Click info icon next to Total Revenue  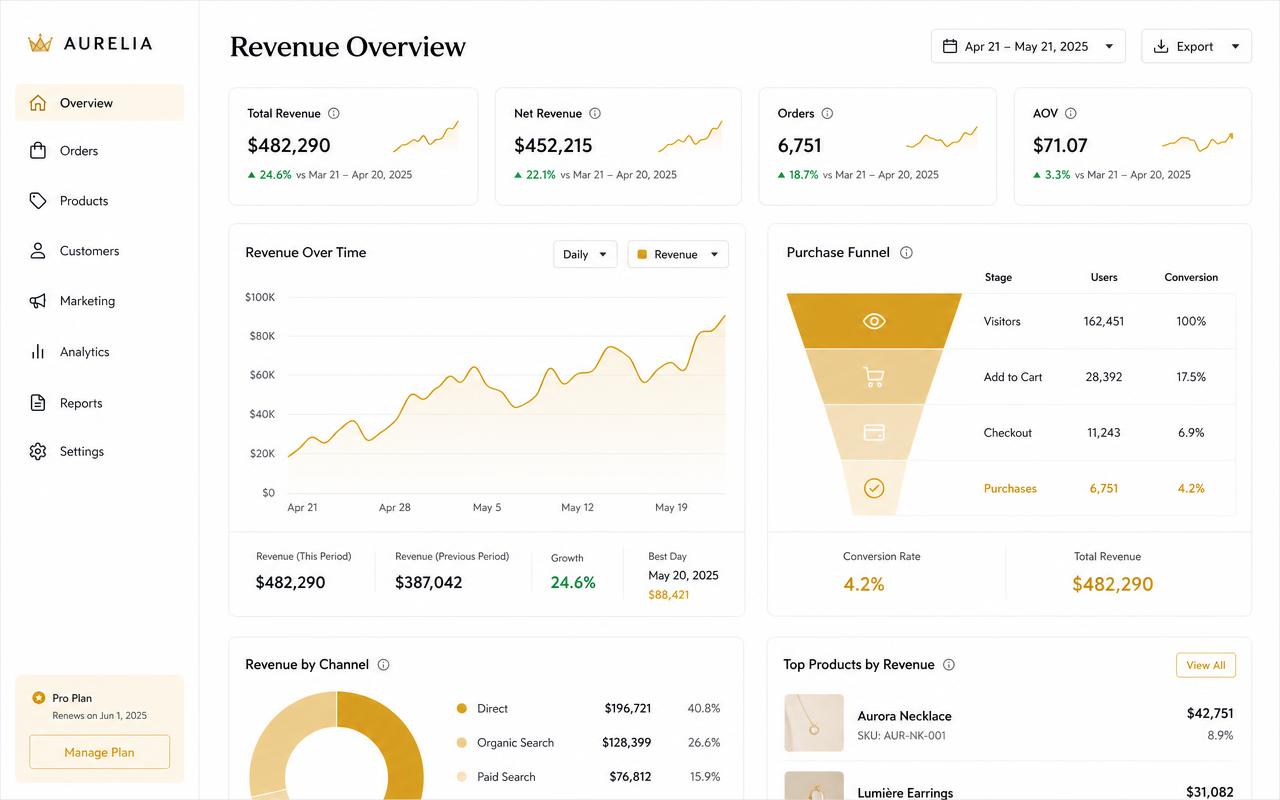click(x=334, y=113)
